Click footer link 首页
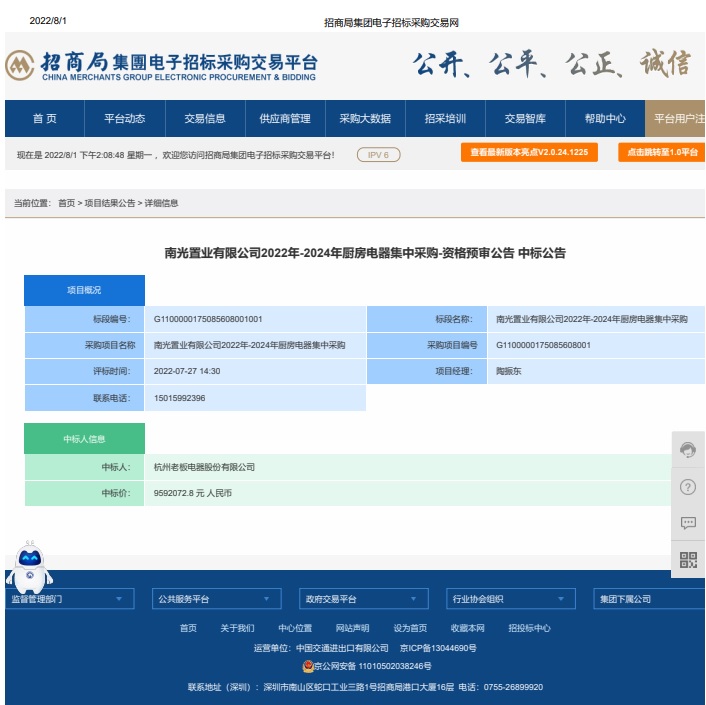Screen dimensions: 706x705 click(x=188, y=628)
